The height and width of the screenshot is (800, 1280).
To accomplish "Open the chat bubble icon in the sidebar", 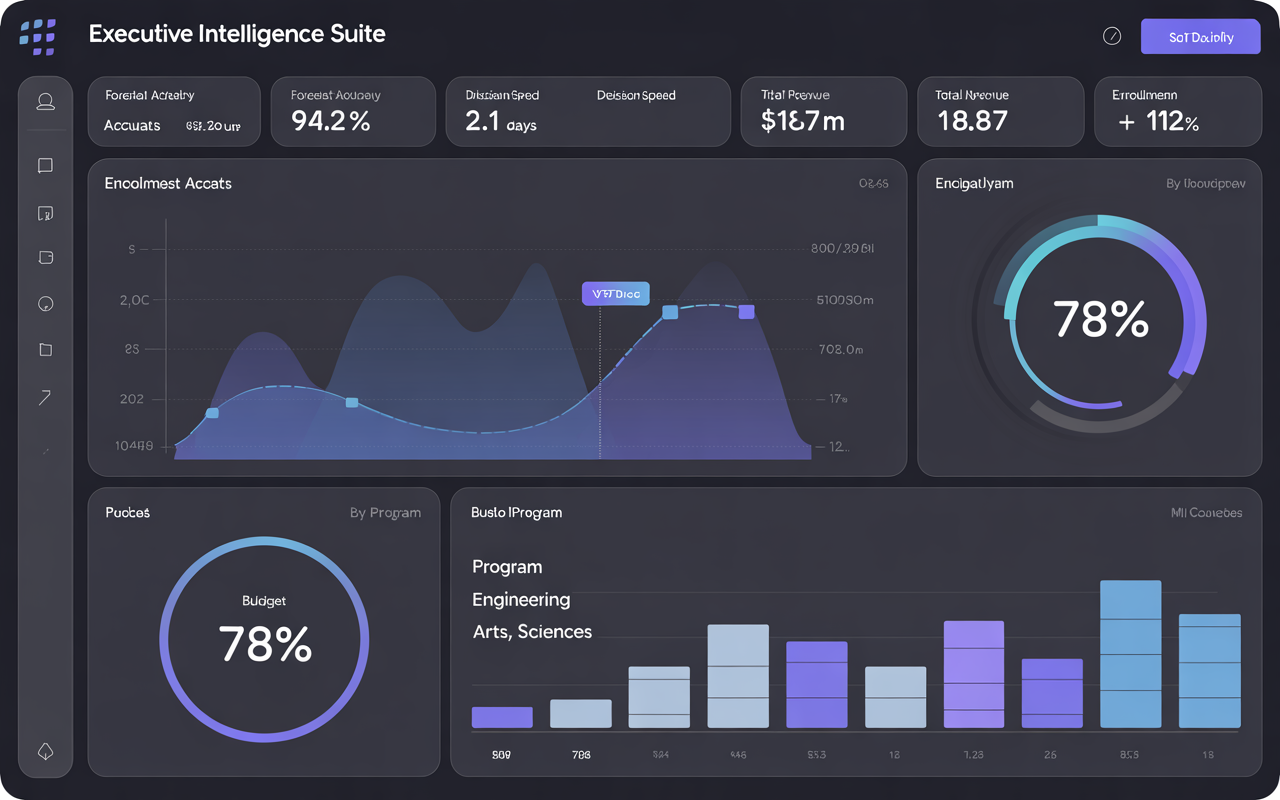I will point(45,165).
